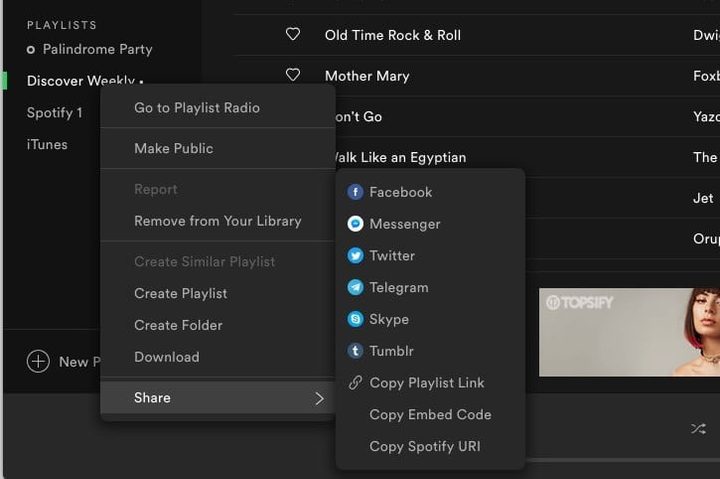
Task: Expand the Share submenu arrow
Action: tap(319, 398)
